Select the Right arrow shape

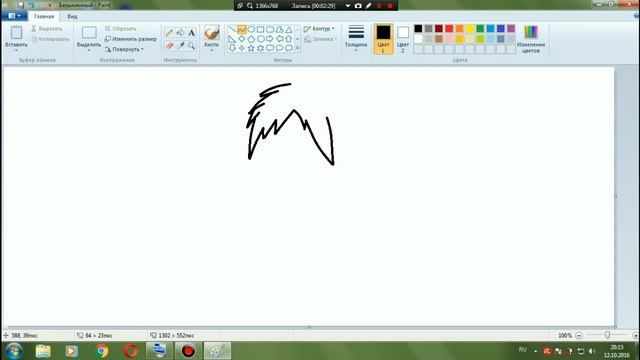click(270, 39)
